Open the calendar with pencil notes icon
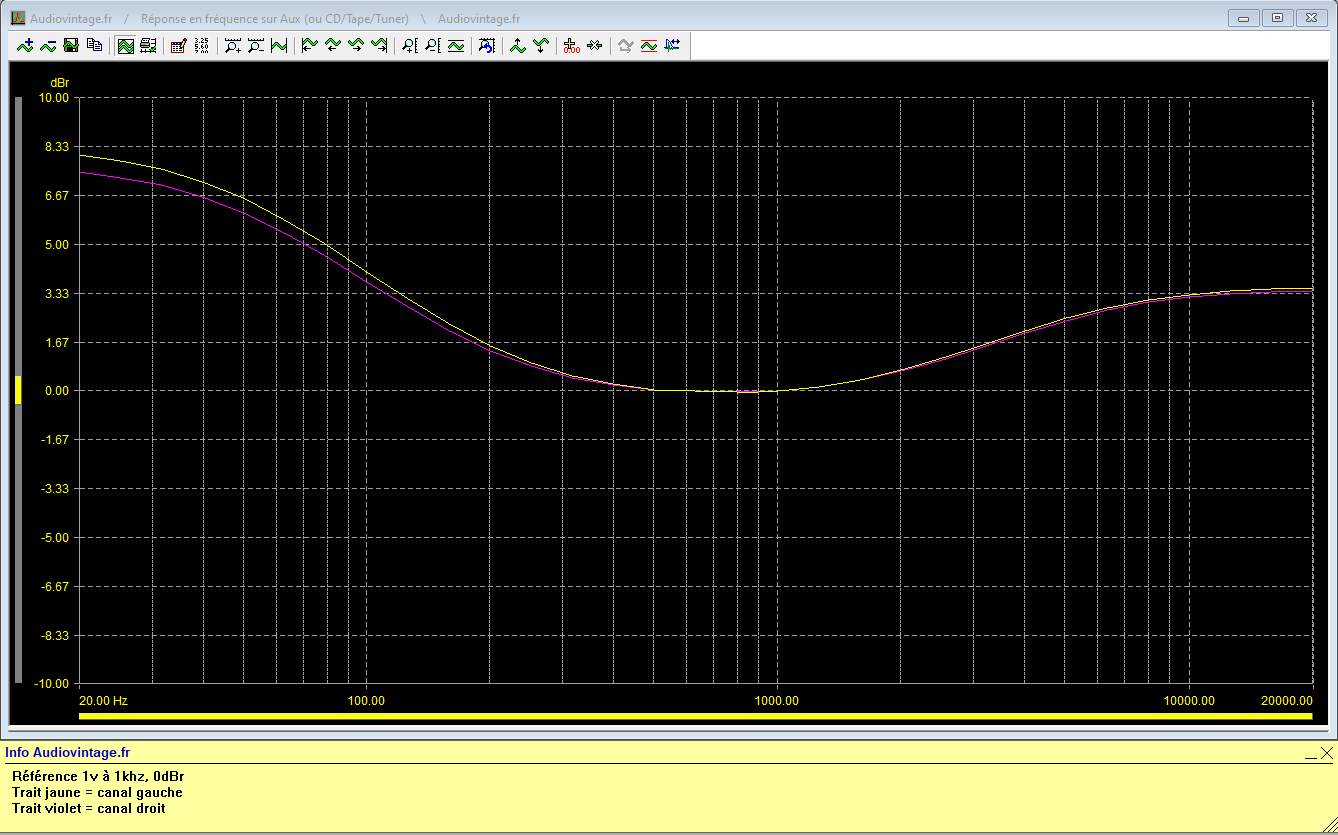This screenshot has width=1338, height=835. click(178, 45)
